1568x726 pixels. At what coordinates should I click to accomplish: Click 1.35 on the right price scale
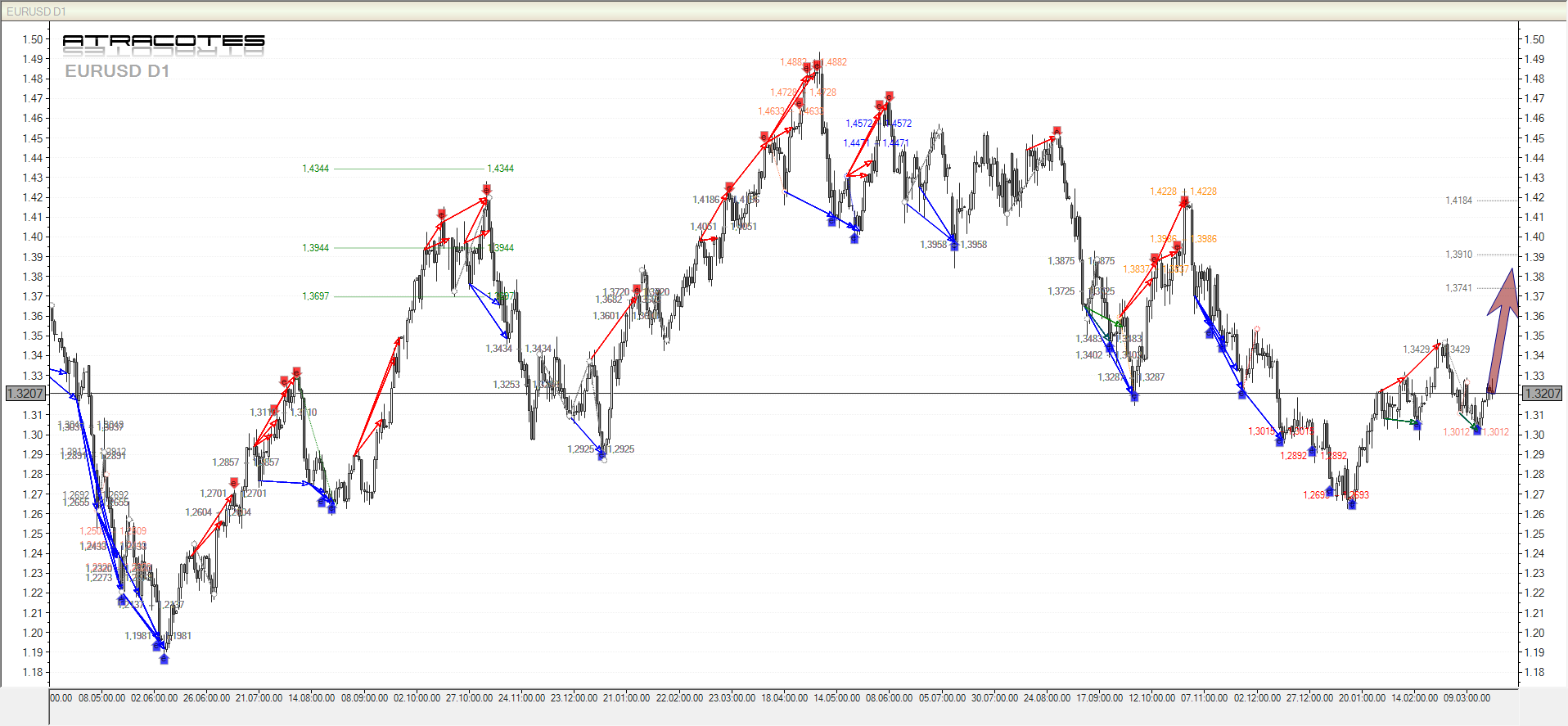click(x=1534, y=336)
